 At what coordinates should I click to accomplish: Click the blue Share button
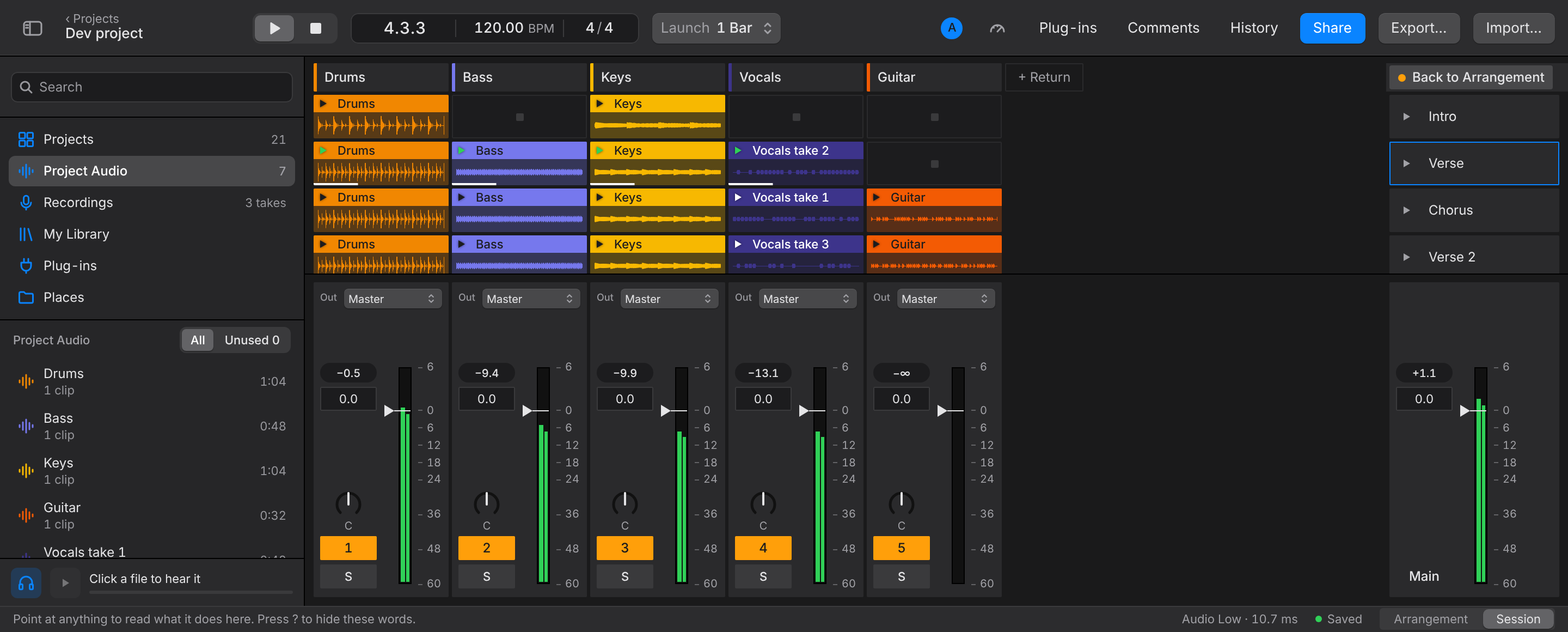pyautogui.click(x=1332, y=28)
